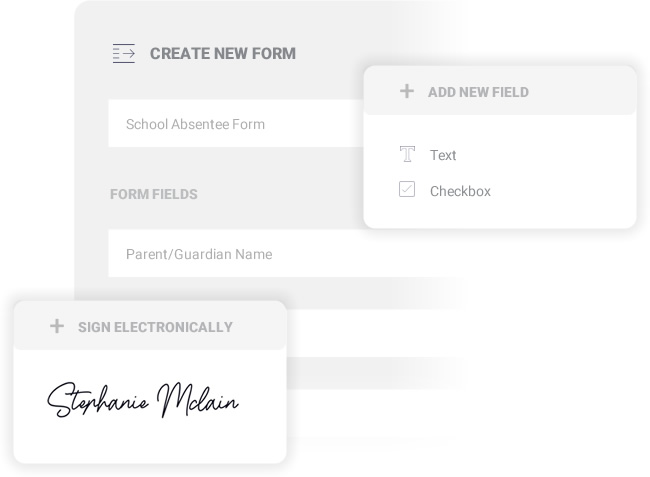The image size is (650, 477).
Task: Focus the School Absentee Form title field
Action: coord(236,123)
